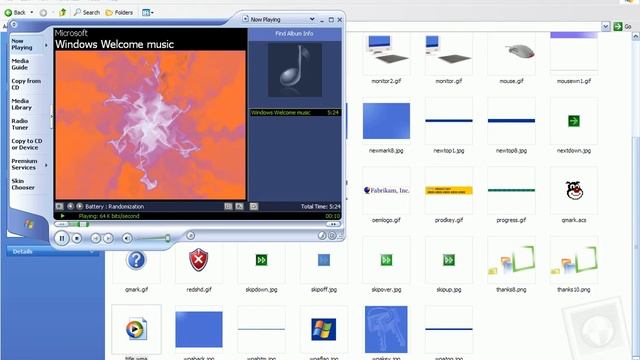Select skipdown.jpg file

[x=261, y=265]
